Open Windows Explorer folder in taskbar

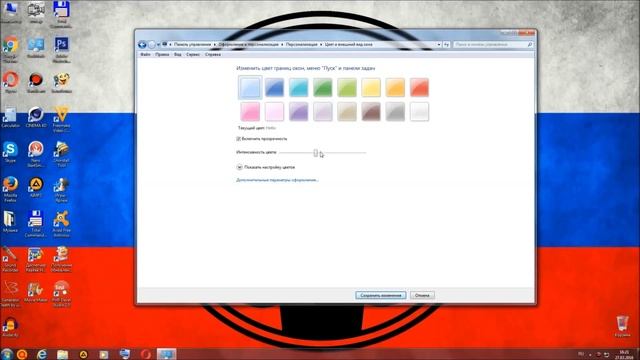click(62, 354)
